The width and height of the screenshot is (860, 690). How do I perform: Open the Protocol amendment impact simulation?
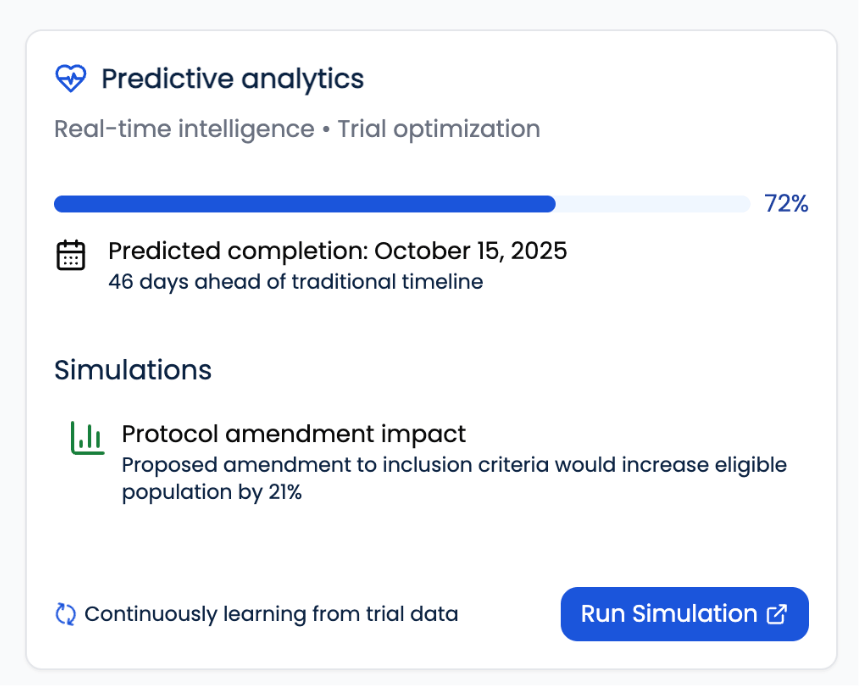tap(294, 434)
